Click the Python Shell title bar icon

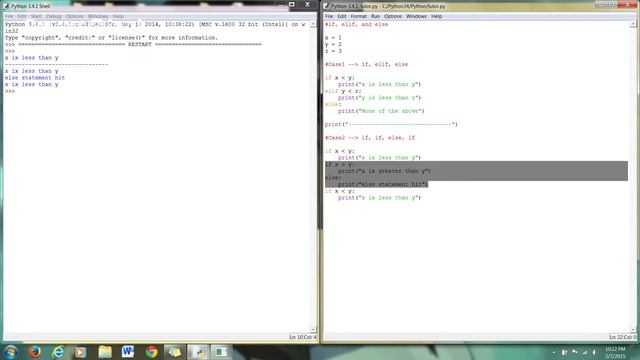pos(7,6)
